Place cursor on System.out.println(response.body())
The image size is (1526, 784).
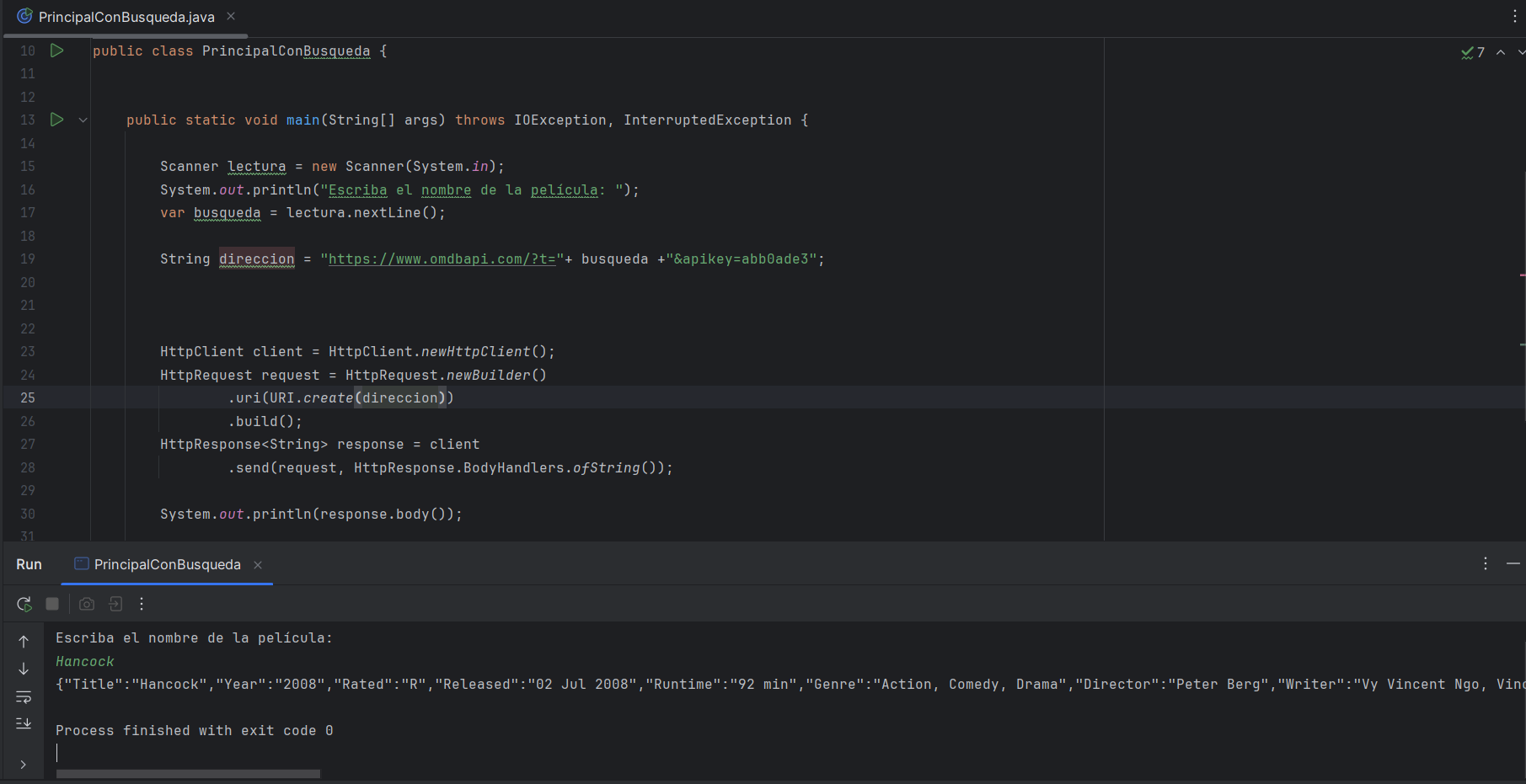click(311, 515)
